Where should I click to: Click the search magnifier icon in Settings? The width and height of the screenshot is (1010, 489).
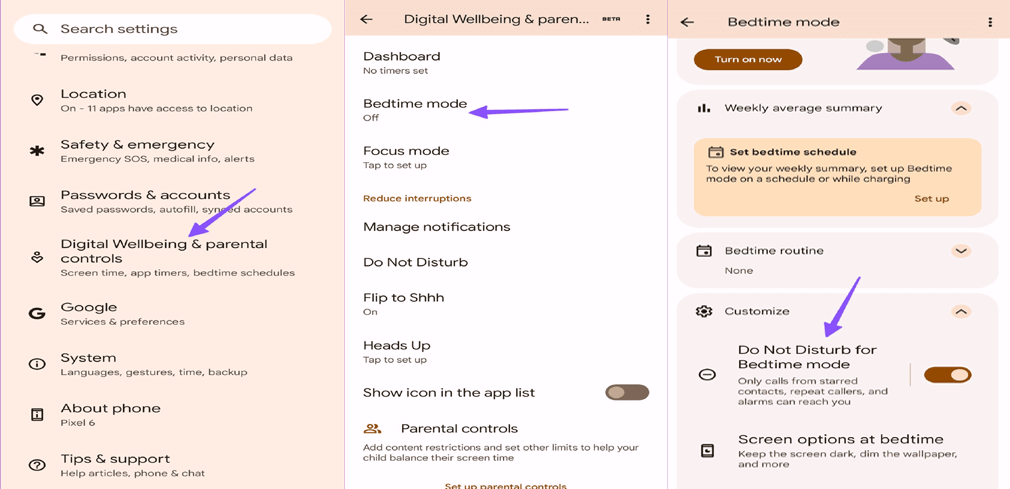(40, 29)
